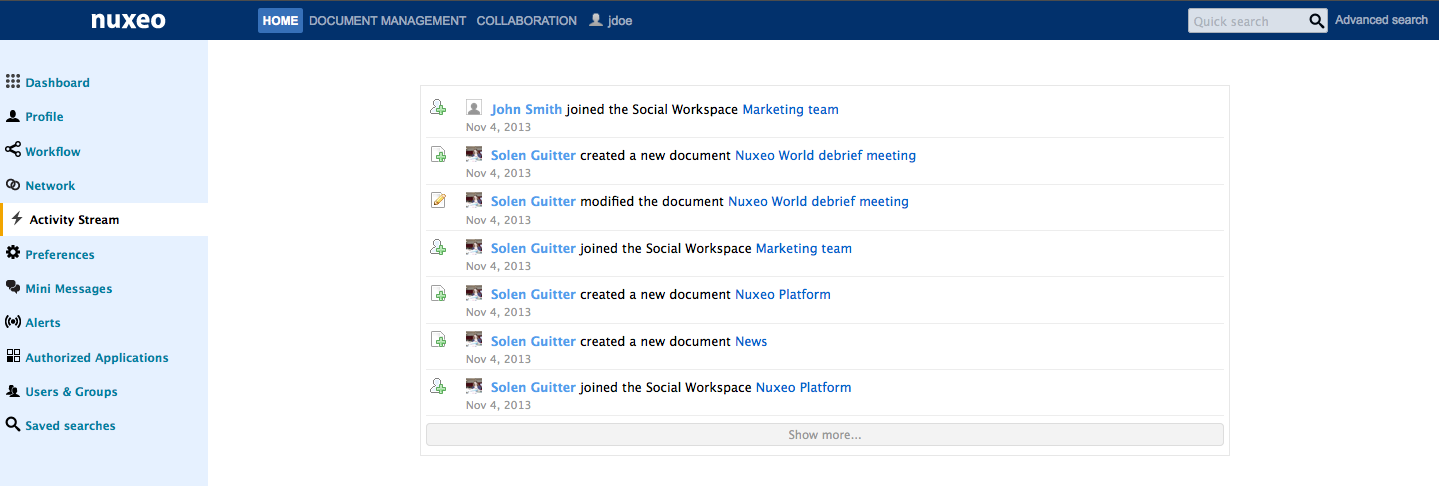Select Activity Stream in the sidebar

75,220
